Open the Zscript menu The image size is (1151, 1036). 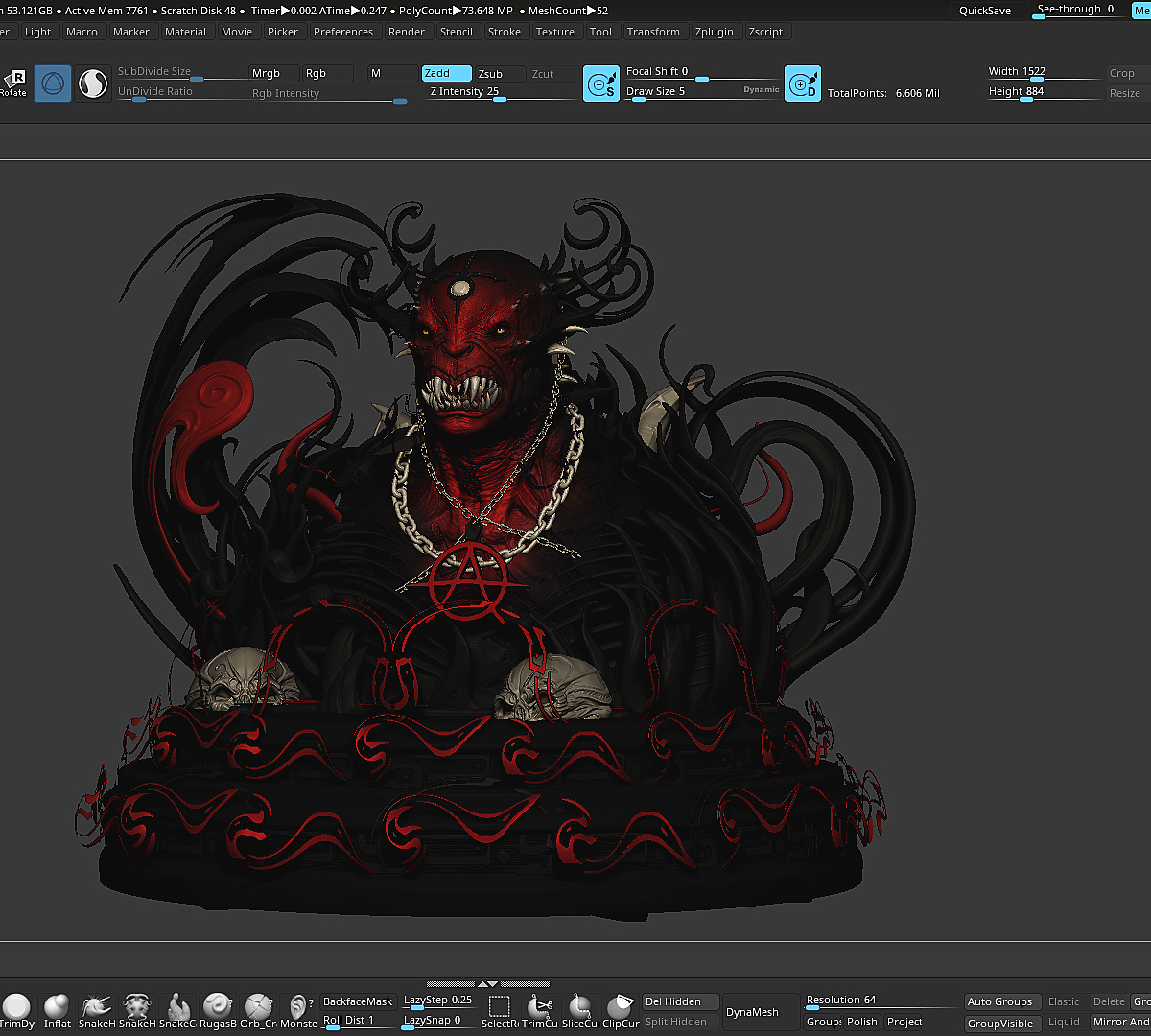pos(765,32)
